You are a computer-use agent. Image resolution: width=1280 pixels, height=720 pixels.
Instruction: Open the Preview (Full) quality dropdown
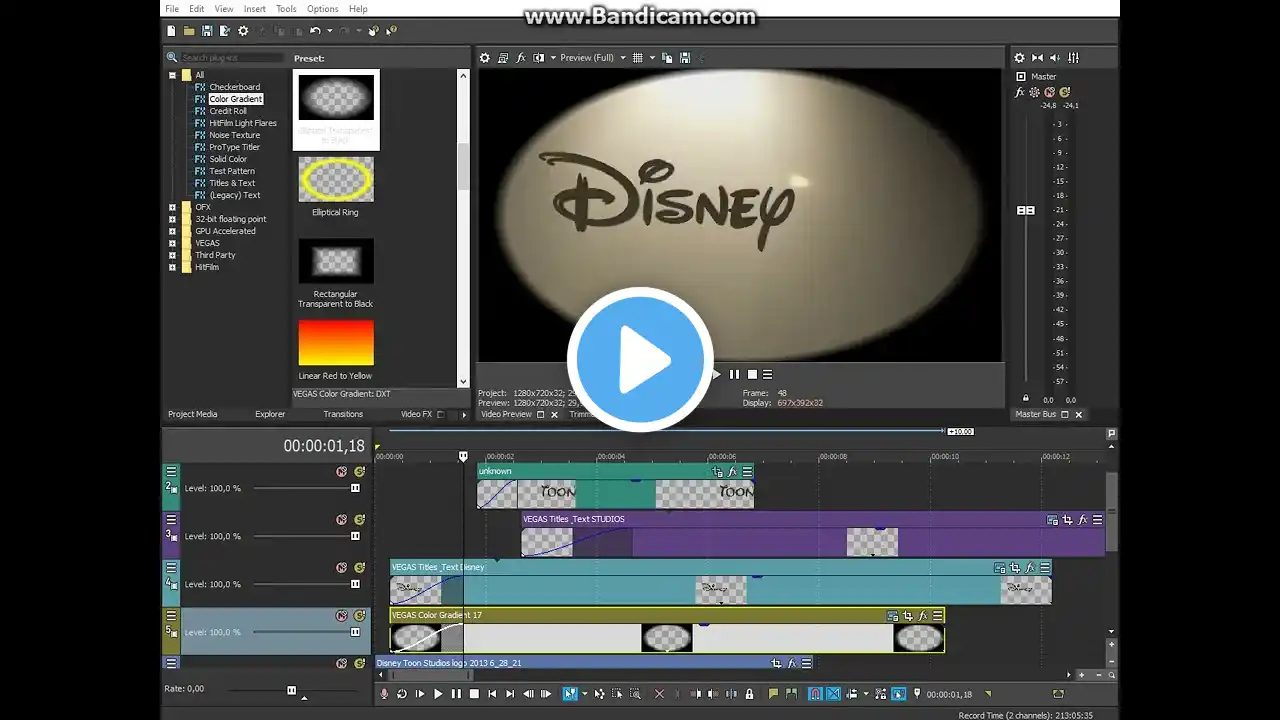click(623, 58)
